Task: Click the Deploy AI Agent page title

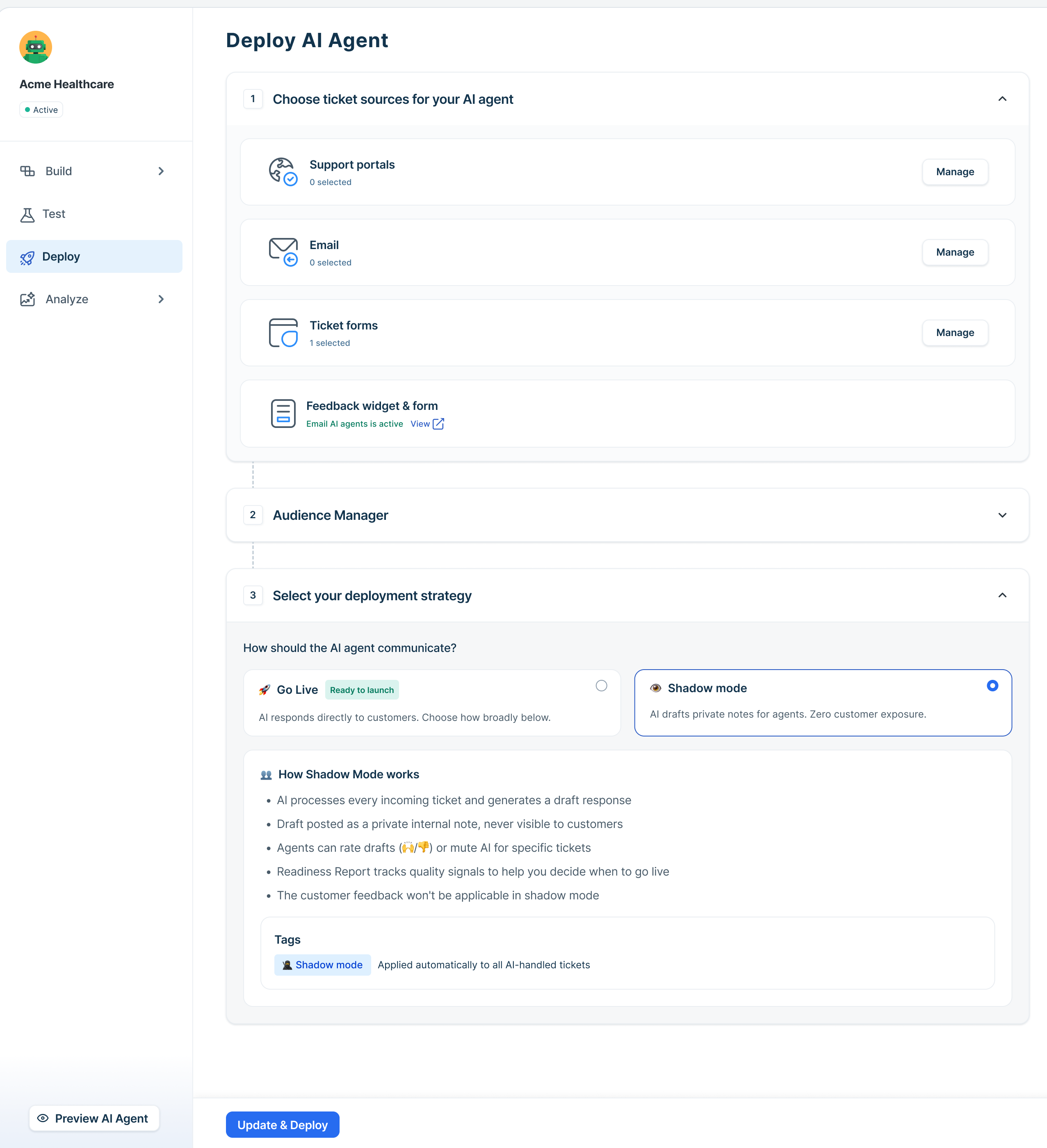Action: tap(307, 41)
